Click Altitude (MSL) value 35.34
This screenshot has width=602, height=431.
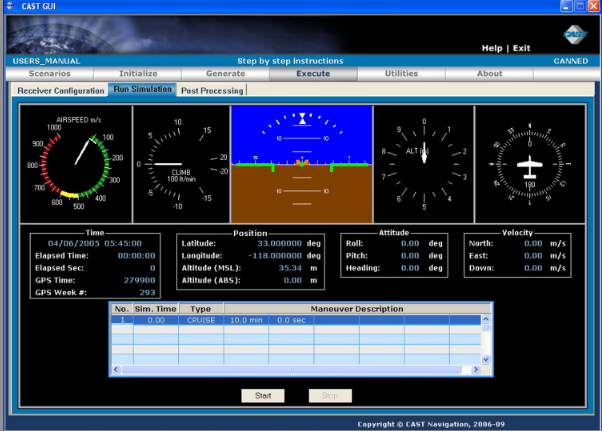click(290, 268)
